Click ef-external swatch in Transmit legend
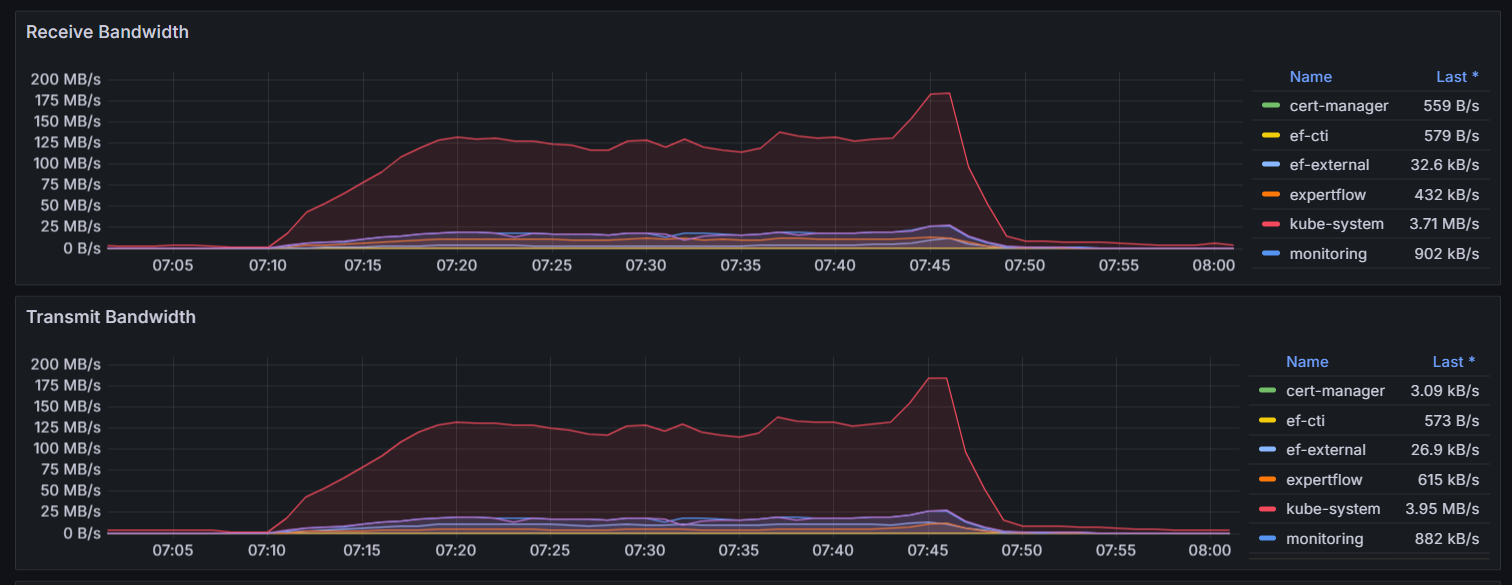Image resolution: width=1512 pixels, height=585 pixels. click(1267, 450)
